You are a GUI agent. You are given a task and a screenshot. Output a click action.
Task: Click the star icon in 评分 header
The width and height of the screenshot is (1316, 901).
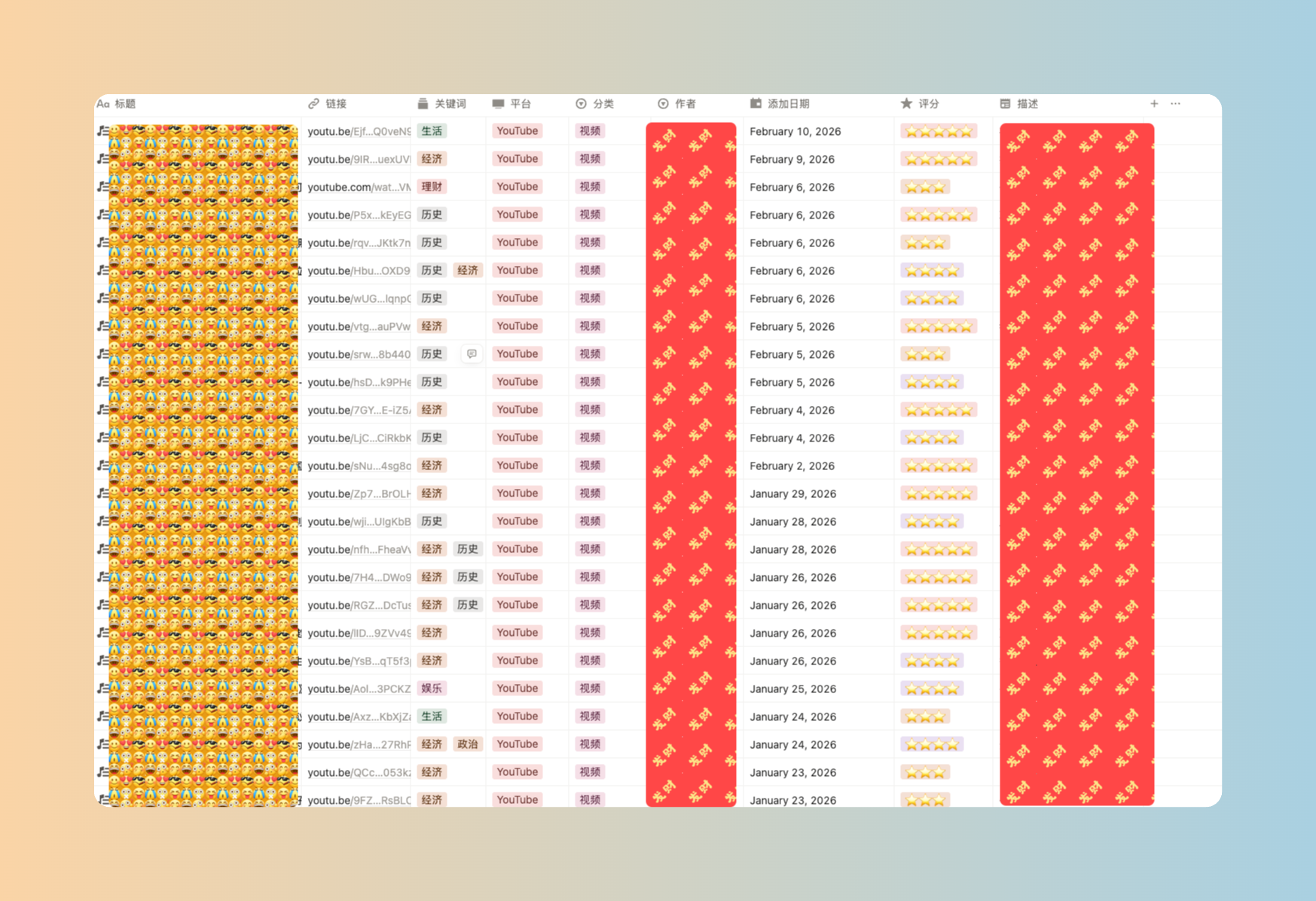click(906, 104)
